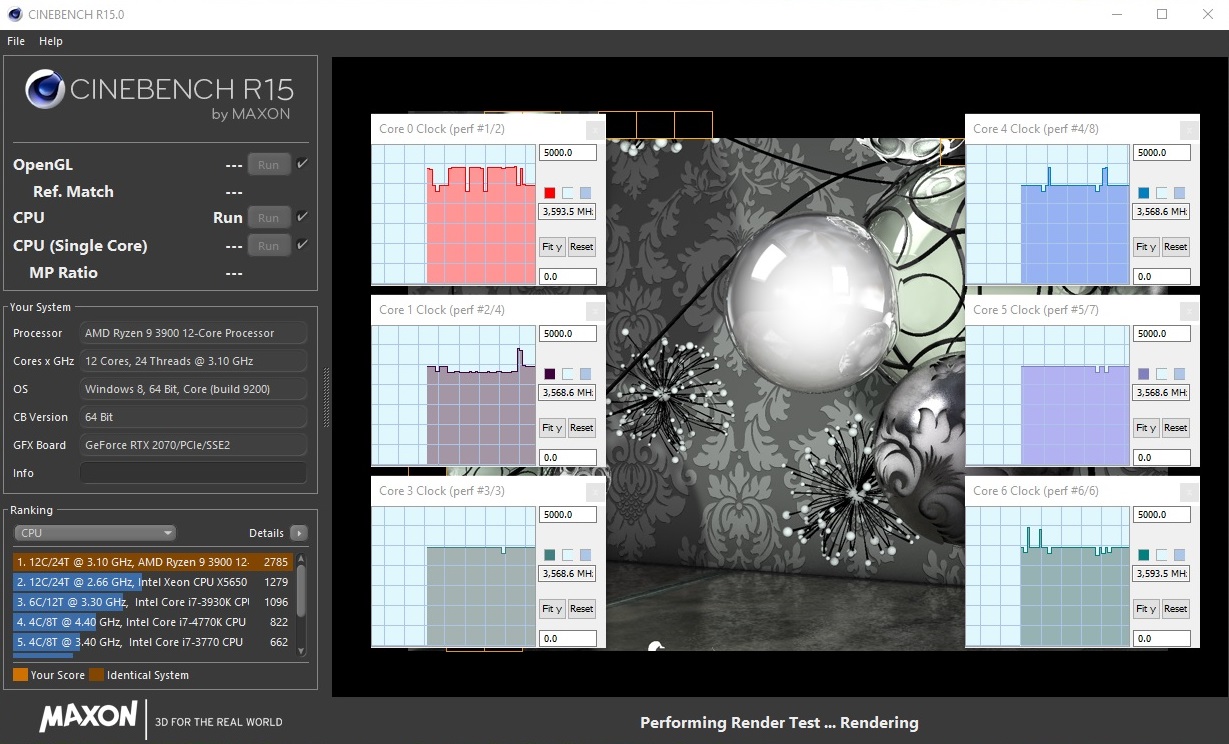Screen dimensions: 1229x744
Task: Toggle the CPU (Single Core) checkbox
Action: click(302, 245)
